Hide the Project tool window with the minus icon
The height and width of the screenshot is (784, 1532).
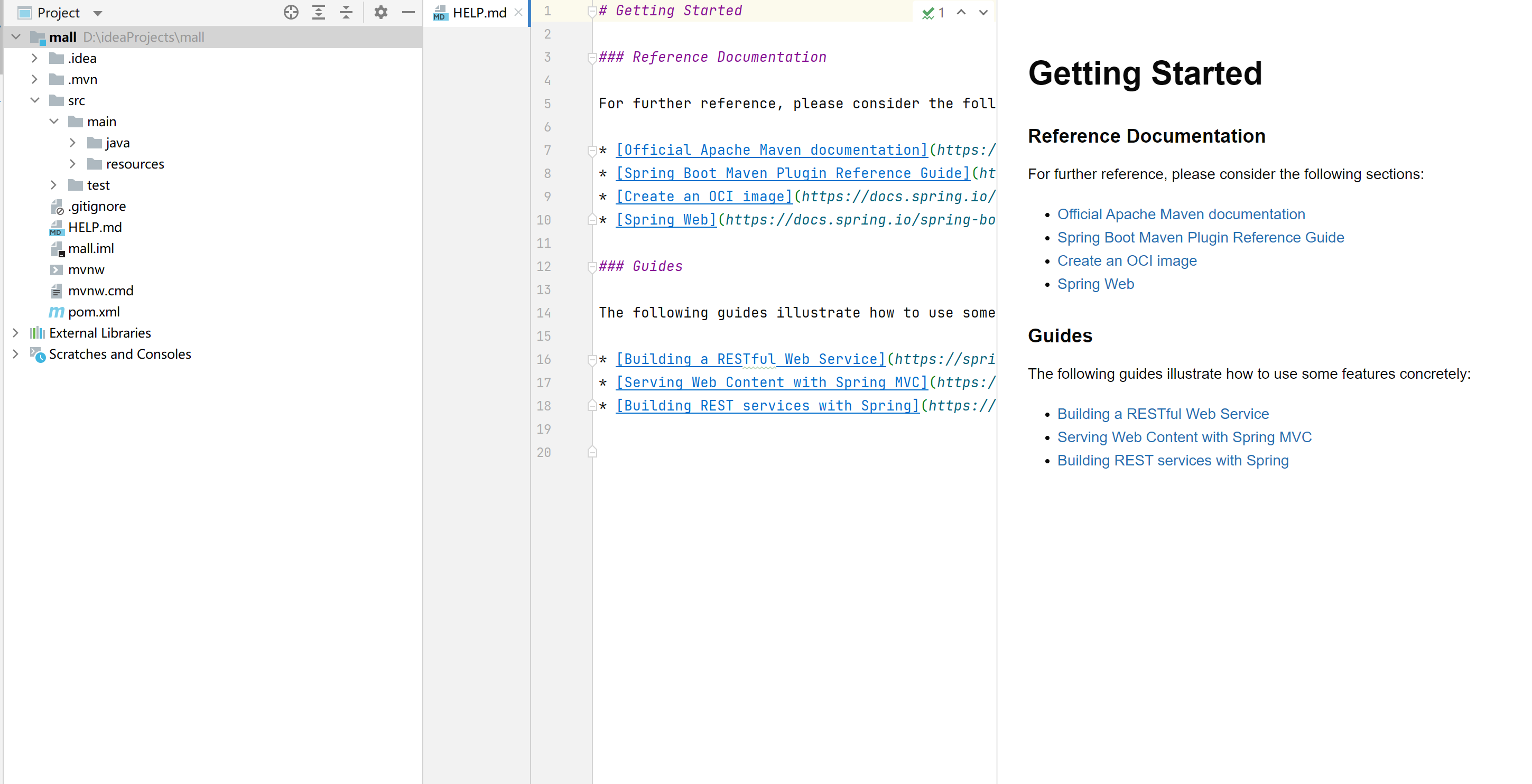[408, 13]
